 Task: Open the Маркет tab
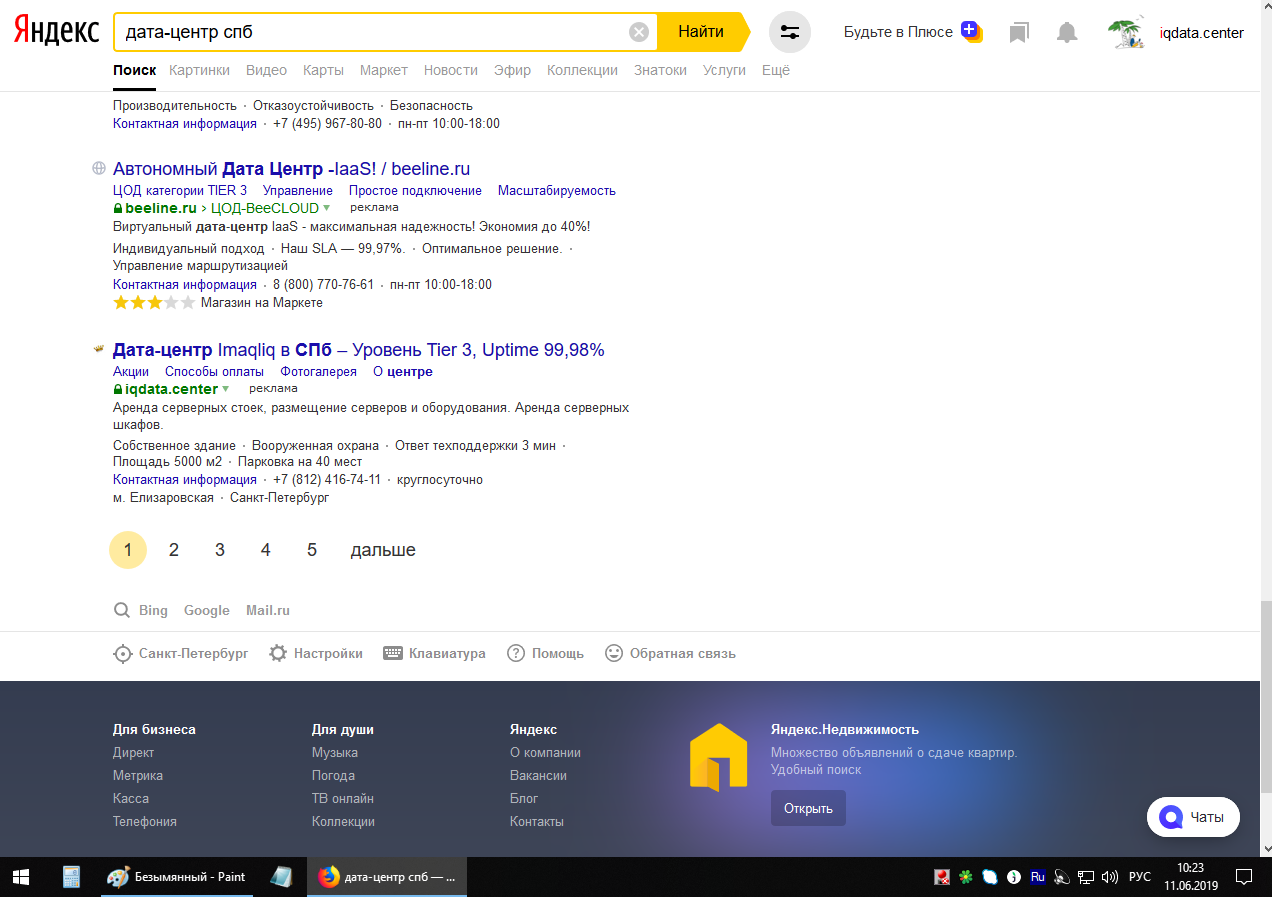384,70
